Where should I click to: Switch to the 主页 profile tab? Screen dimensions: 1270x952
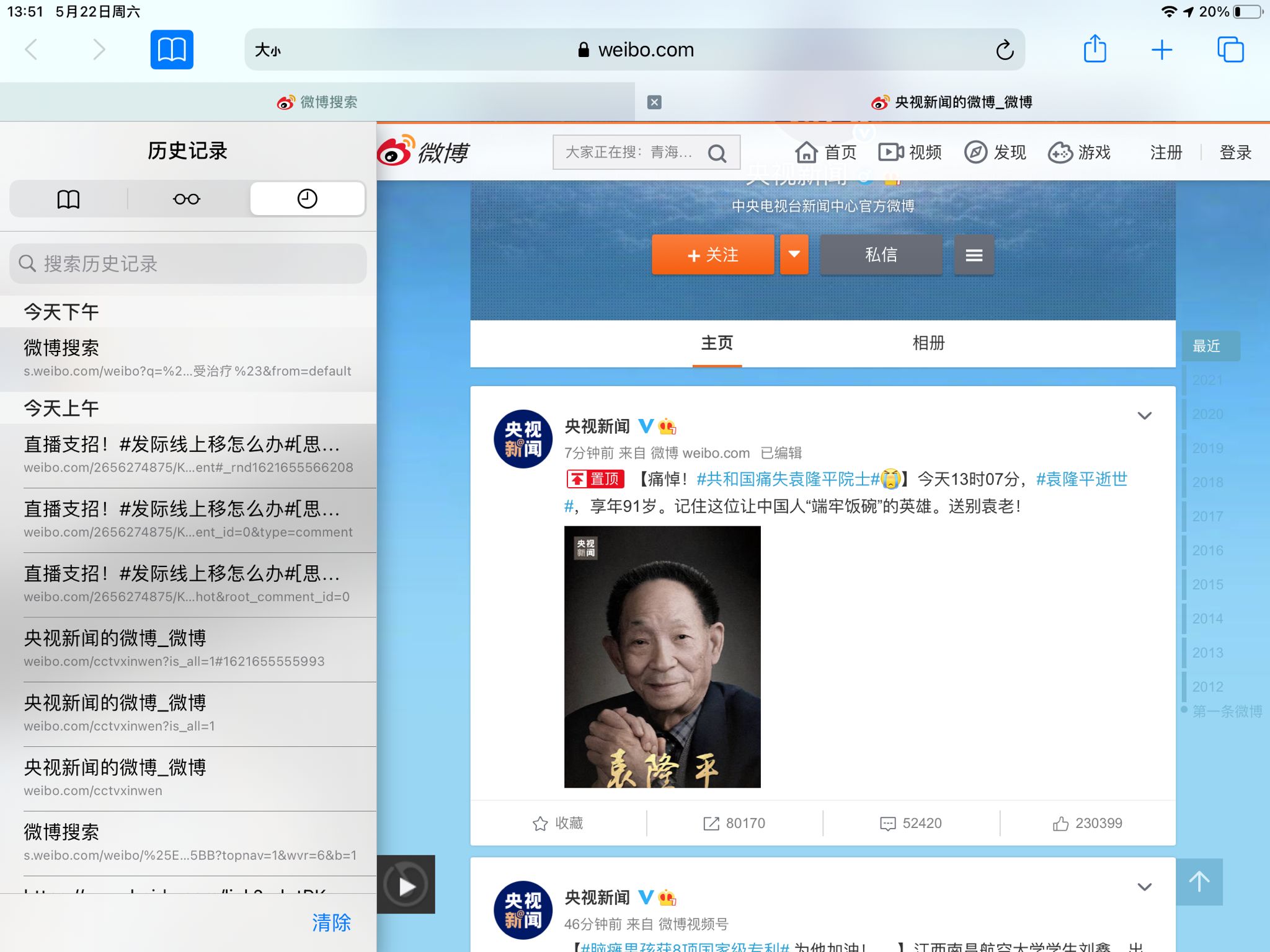coord(717,343)
